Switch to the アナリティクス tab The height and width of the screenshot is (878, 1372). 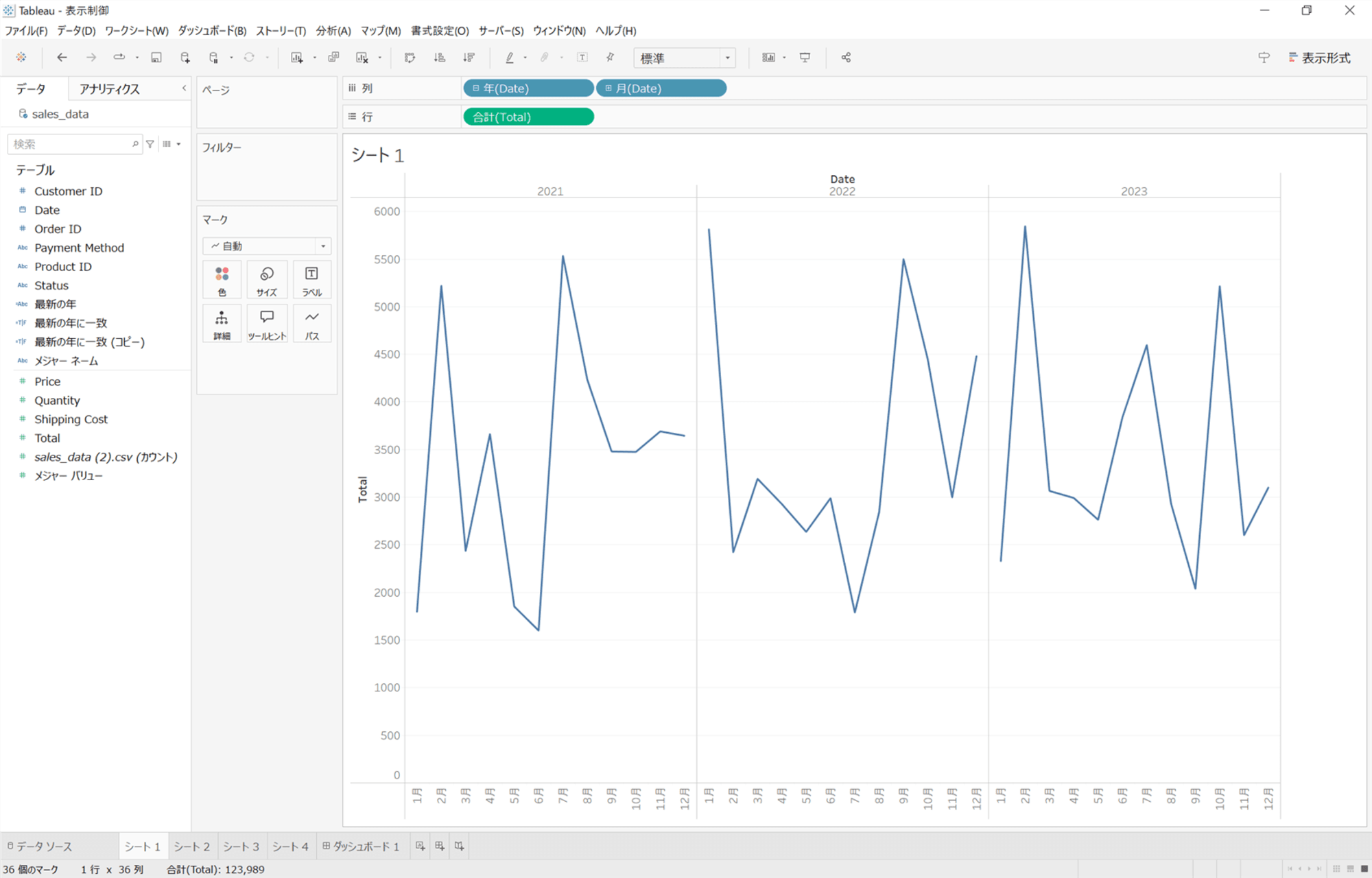point(109,89)
